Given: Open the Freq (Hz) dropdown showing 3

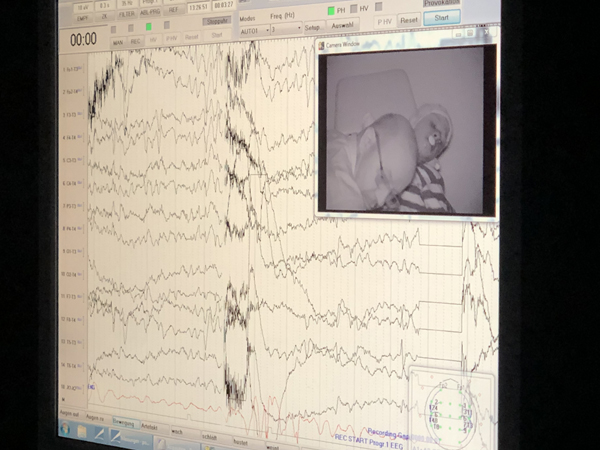Looking at the screenshot, I should pos(286,29).
